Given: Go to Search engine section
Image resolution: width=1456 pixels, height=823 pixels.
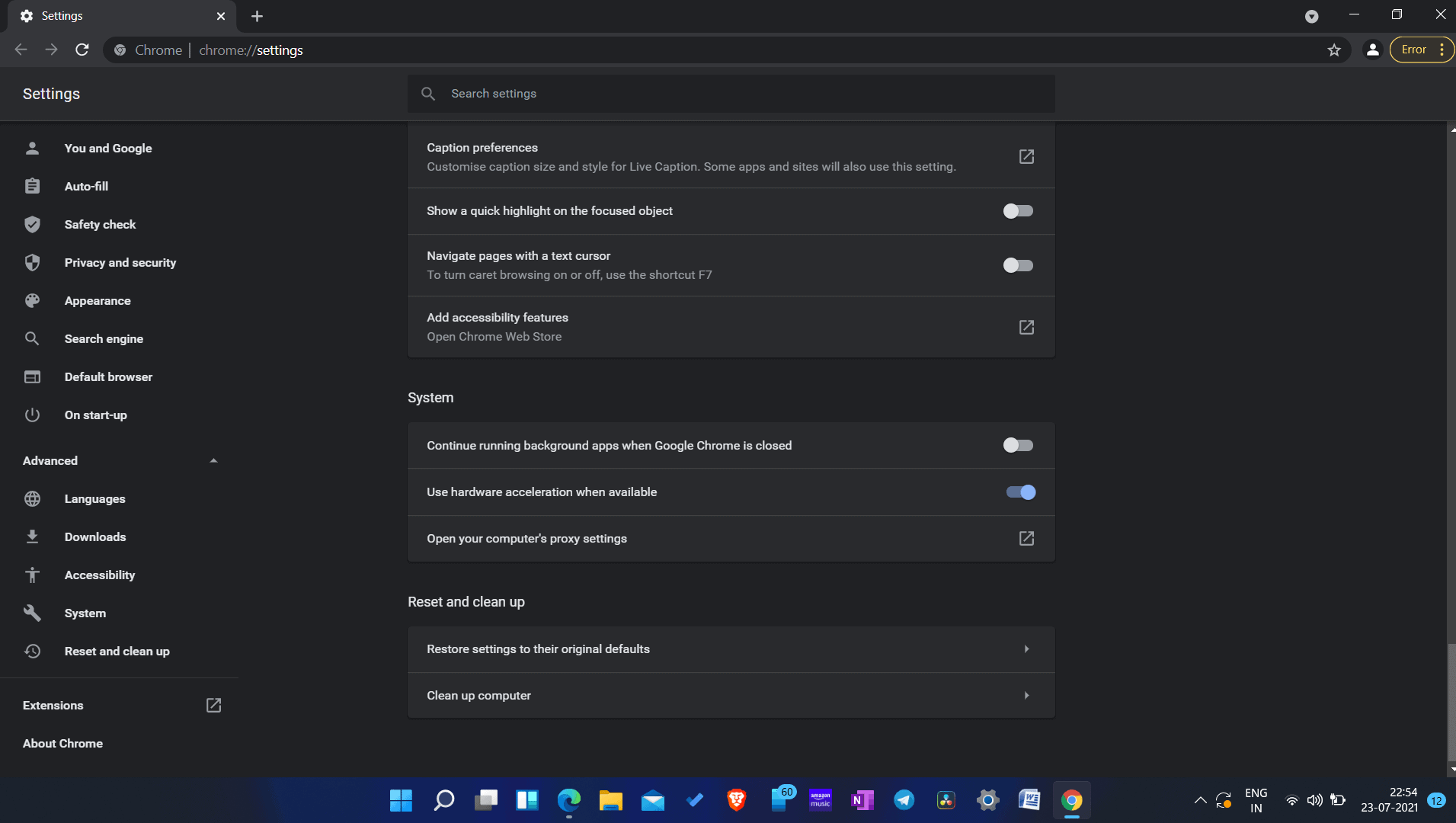Looking at the screenshot, I should 104,338.
